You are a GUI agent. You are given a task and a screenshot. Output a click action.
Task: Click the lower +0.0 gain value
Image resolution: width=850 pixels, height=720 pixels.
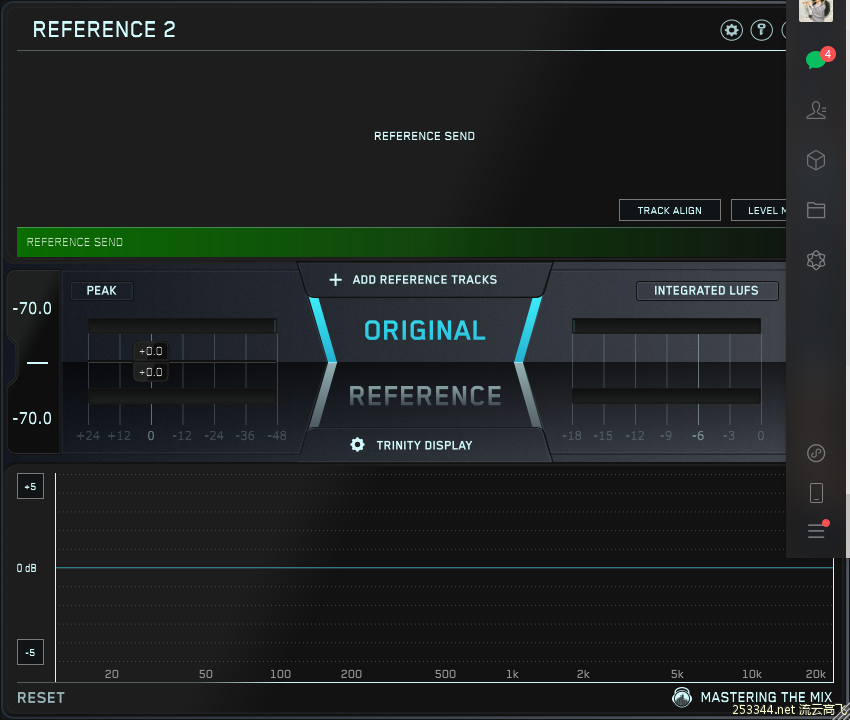pos(151,372)
